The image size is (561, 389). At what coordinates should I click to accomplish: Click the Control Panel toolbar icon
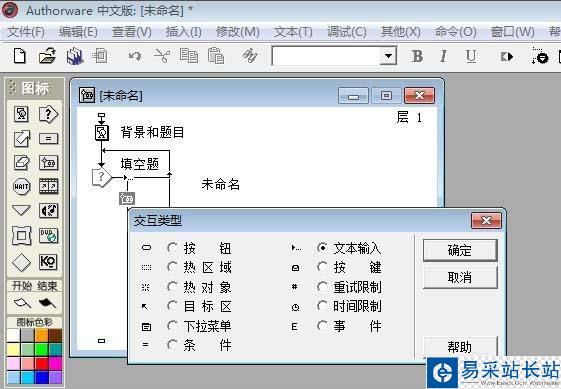coord(540,56)
